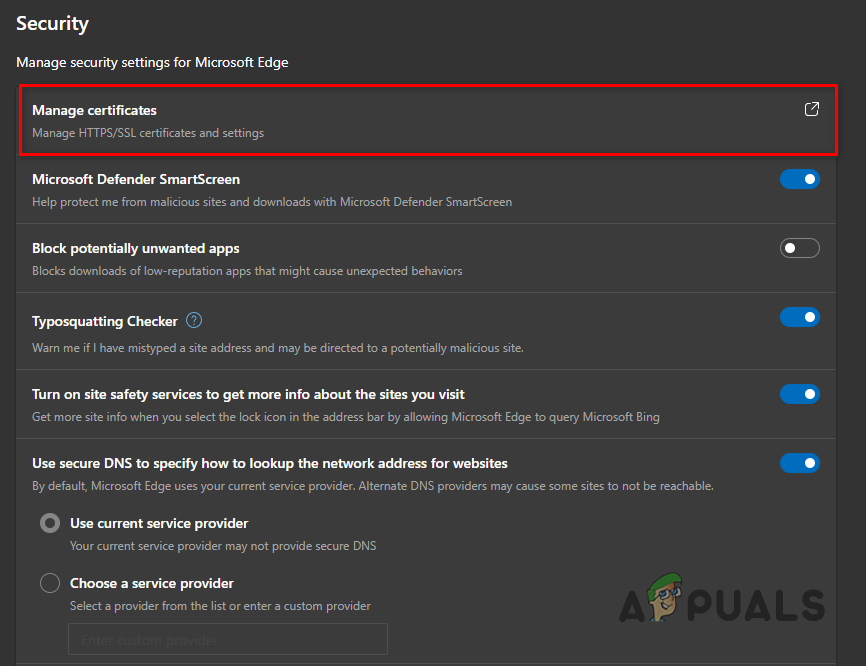Open the Manage certificates external link icon
The width and height of the screenshot is (866, 666).
tap(811, 109)
